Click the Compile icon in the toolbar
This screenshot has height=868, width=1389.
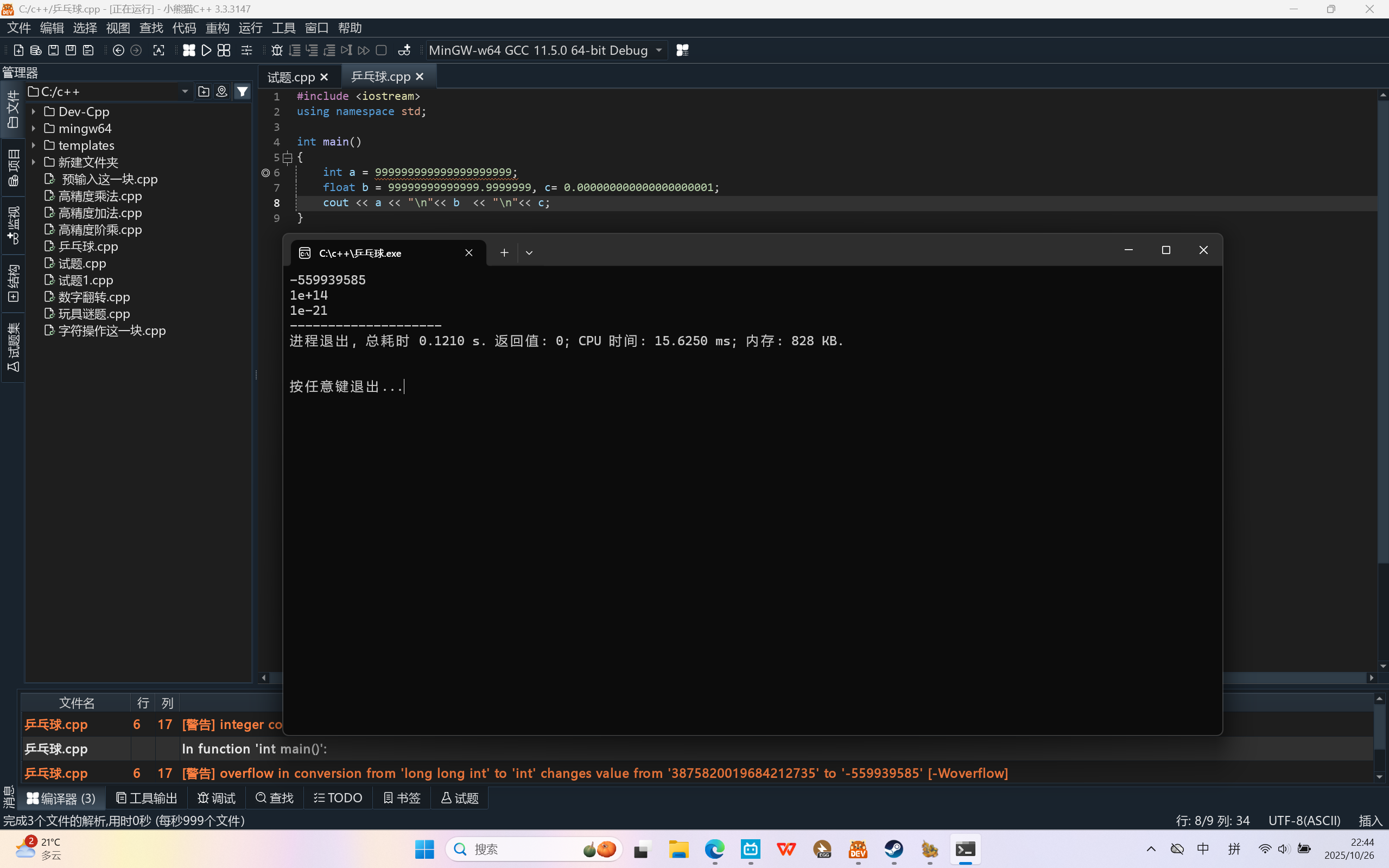click(189, 50)
